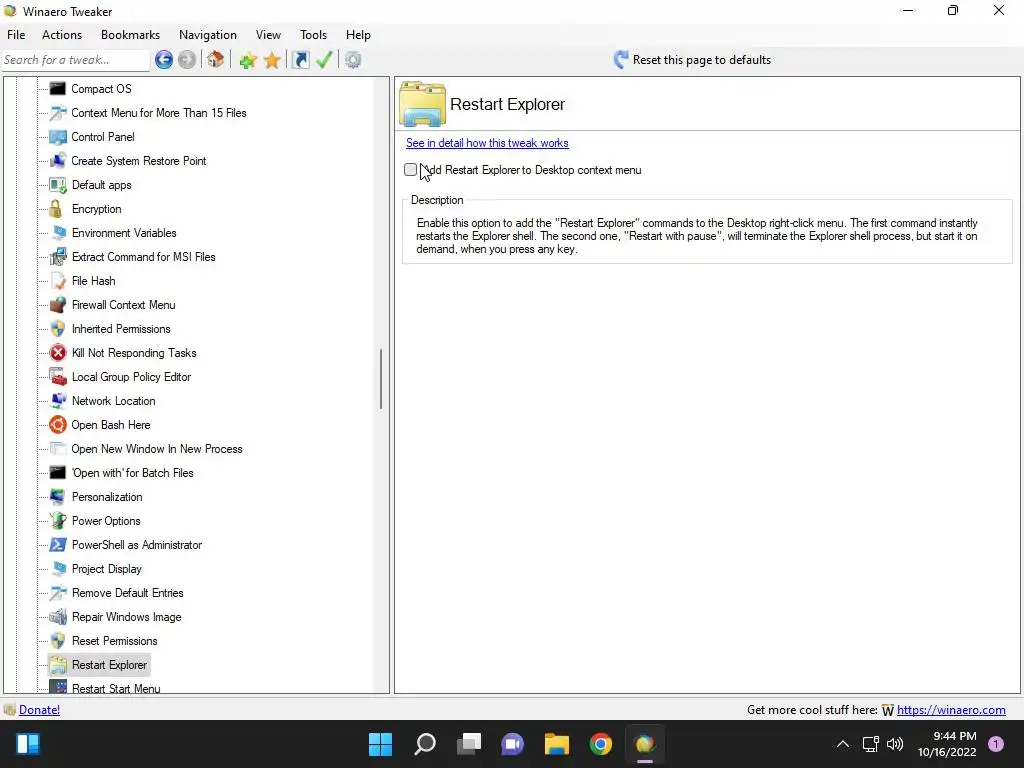Show hidden tray icons chevron
Screen dimensions: 1024x768
843,744
